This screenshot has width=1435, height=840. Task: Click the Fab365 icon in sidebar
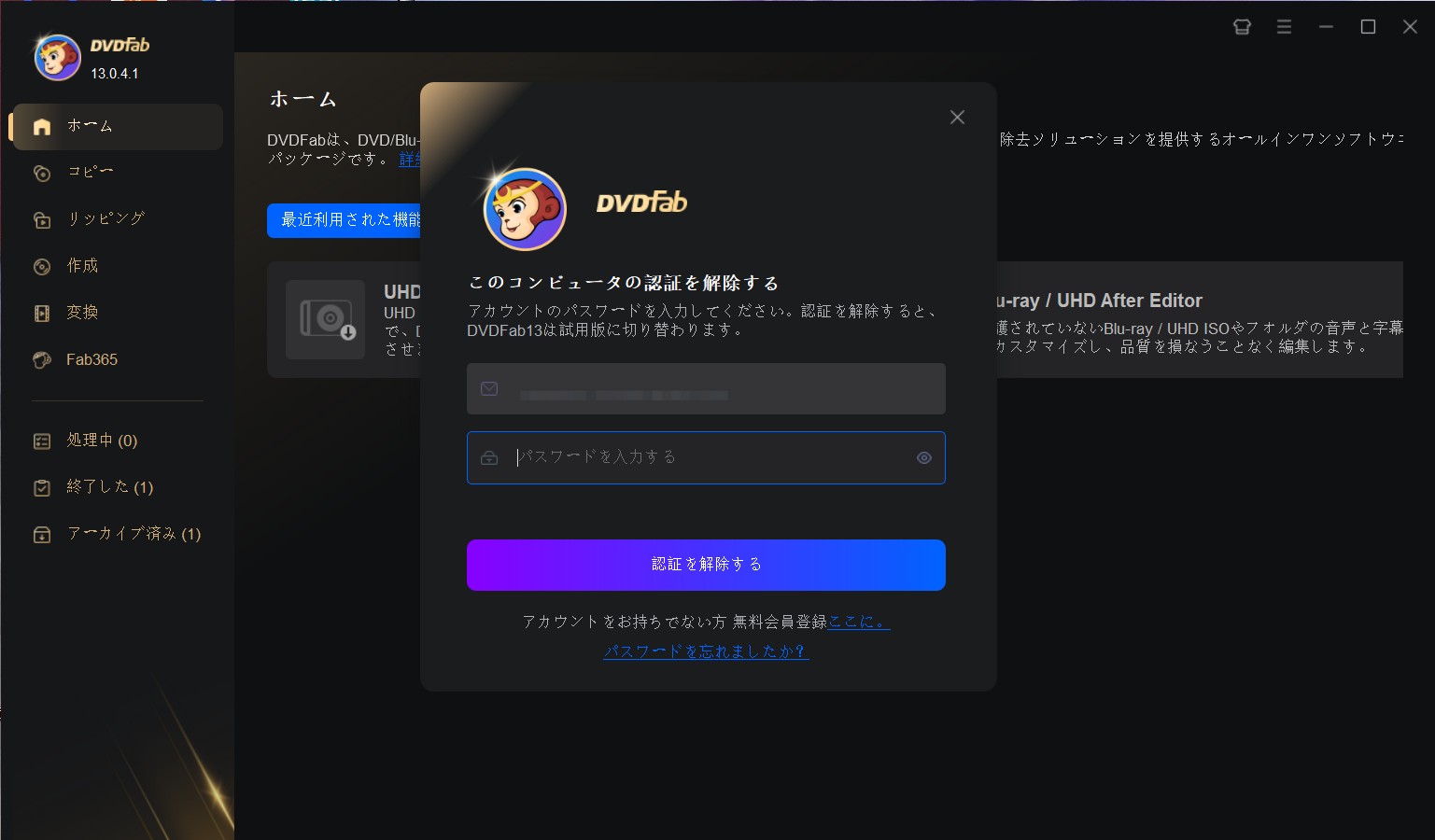click(42, 360)
